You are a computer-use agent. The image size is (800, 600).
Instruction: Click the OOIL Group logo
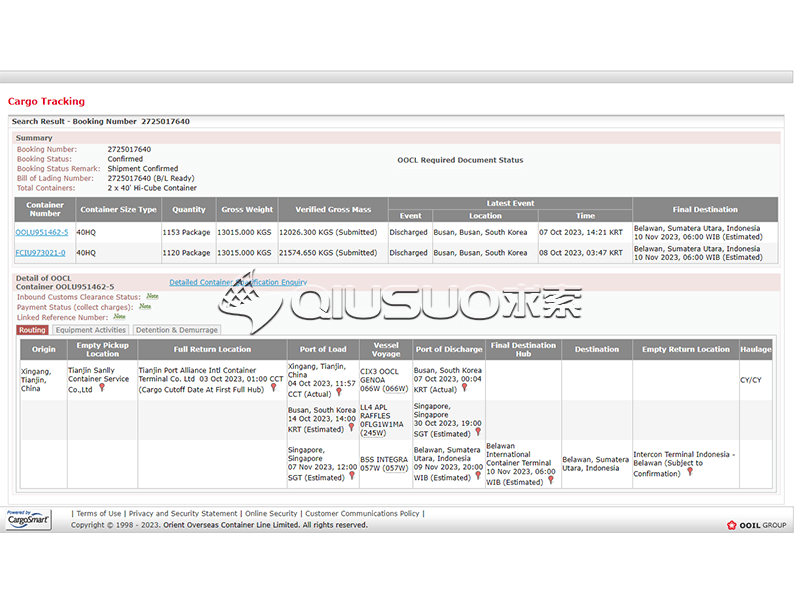[756, 525]
